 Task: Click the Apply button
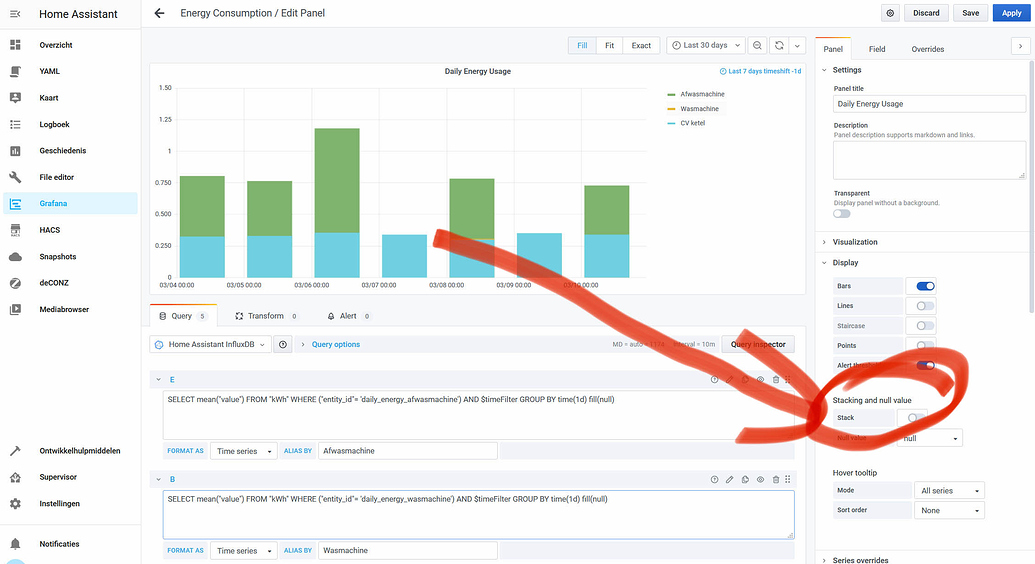[1011, 13]
